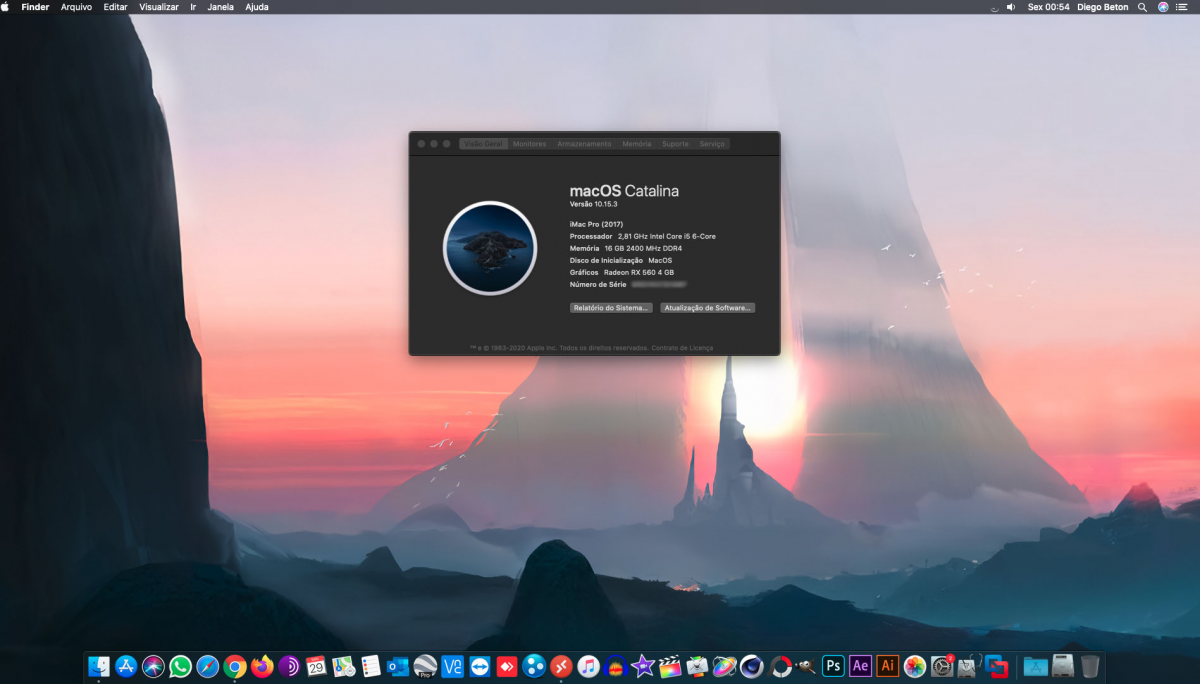The width and height of the screenshot is (1200, 684).
Task: Close the About This Mac window
Action: (422, 144)
